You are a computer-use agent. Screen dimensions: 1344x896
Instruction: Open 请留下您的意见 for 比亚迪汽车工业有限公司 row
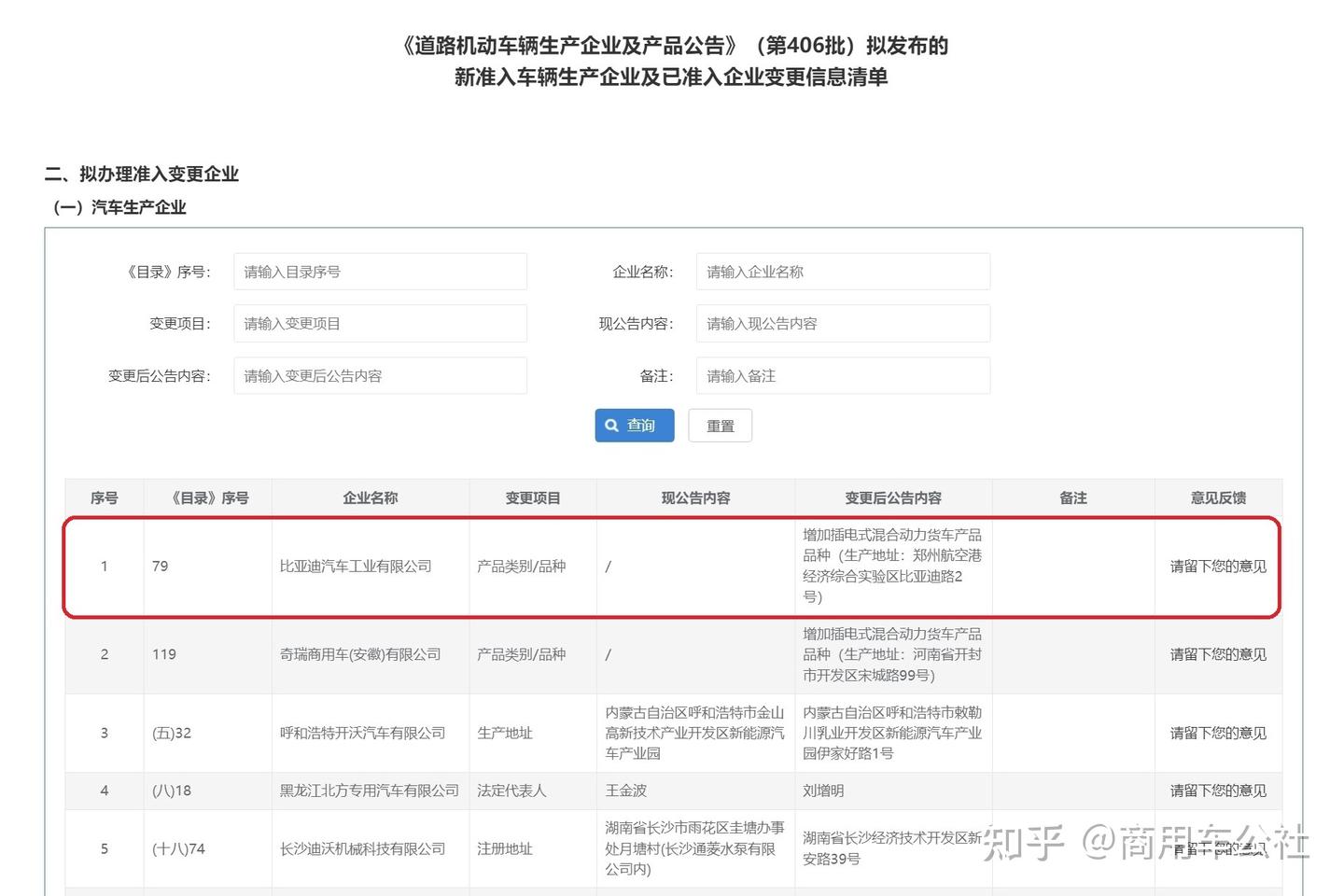(x=1218, y=567)
